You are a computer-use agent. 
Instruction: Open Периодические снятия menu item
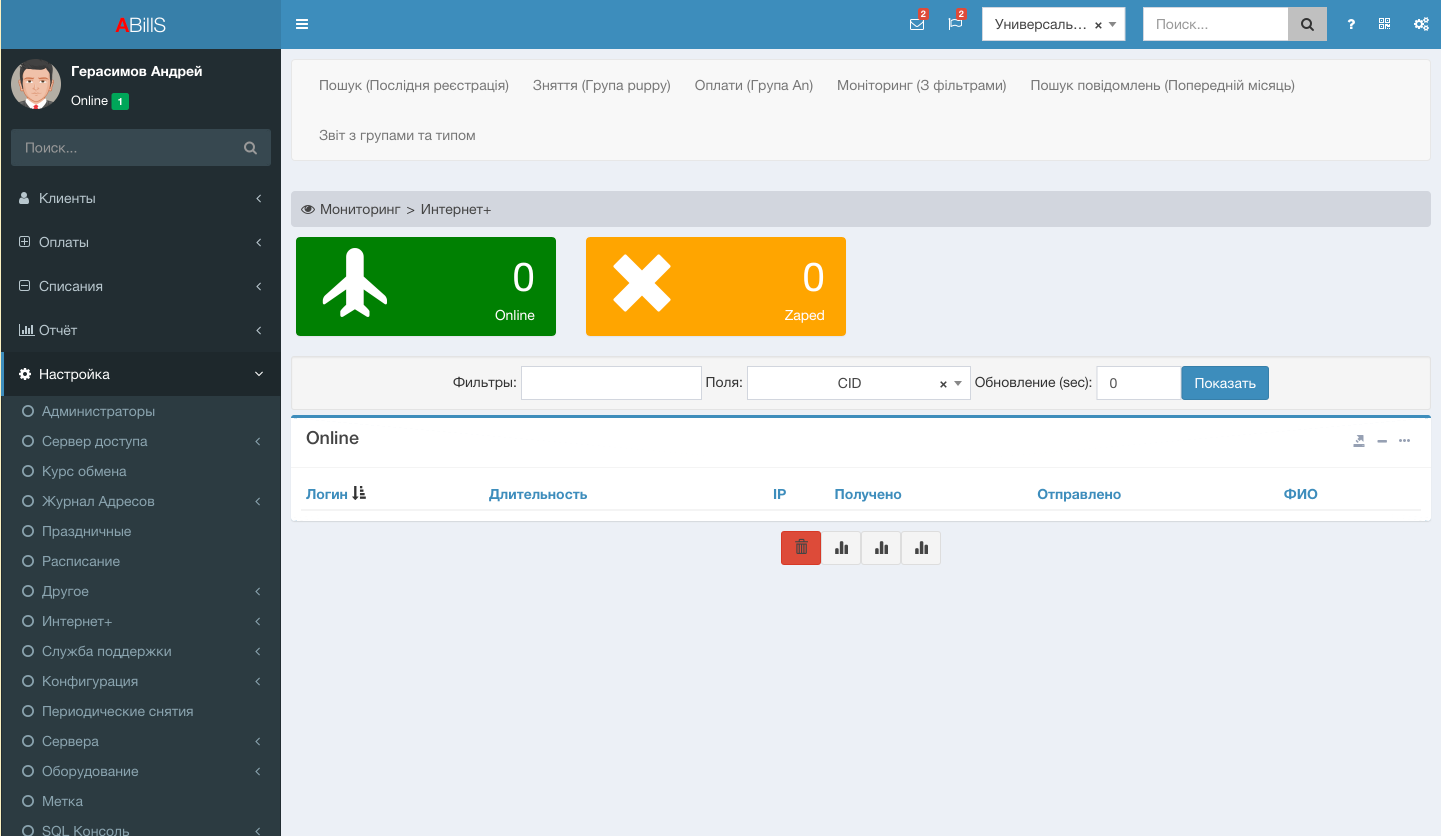117,711
